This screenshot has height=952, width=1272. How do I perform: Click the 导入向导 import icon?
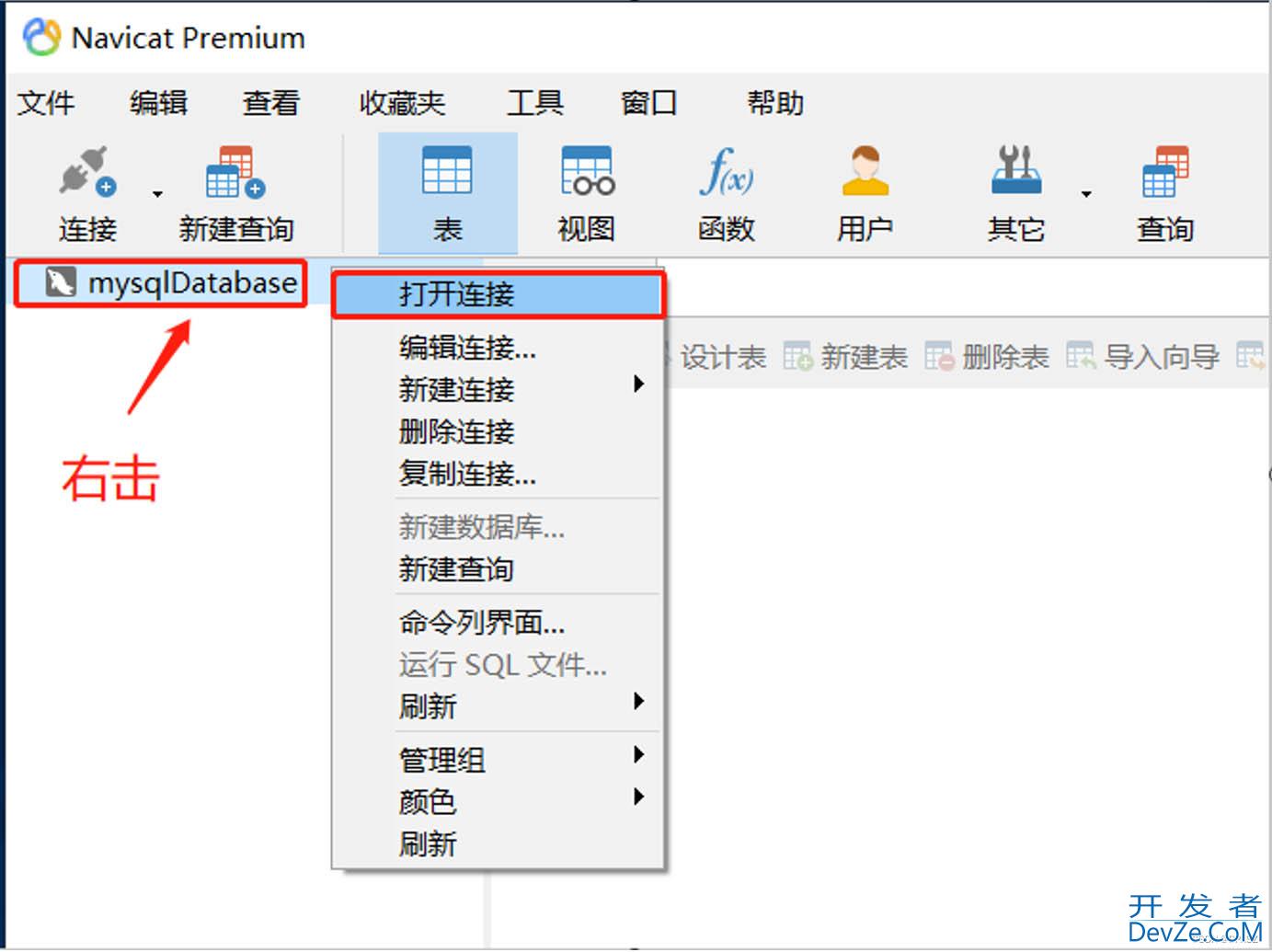click(x=1081, y=356)
